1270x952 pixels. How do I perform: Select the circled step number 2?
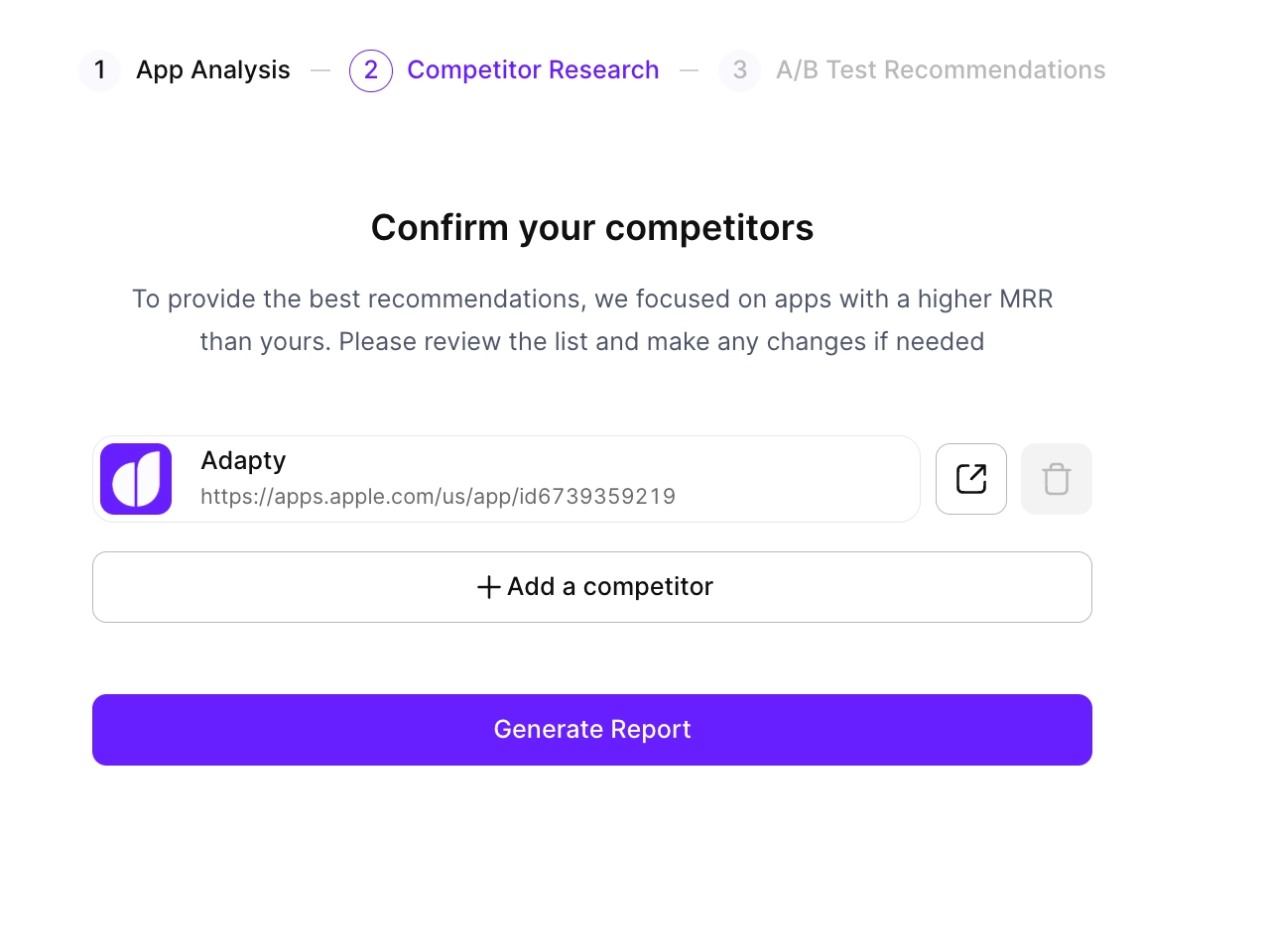point(370,70)
